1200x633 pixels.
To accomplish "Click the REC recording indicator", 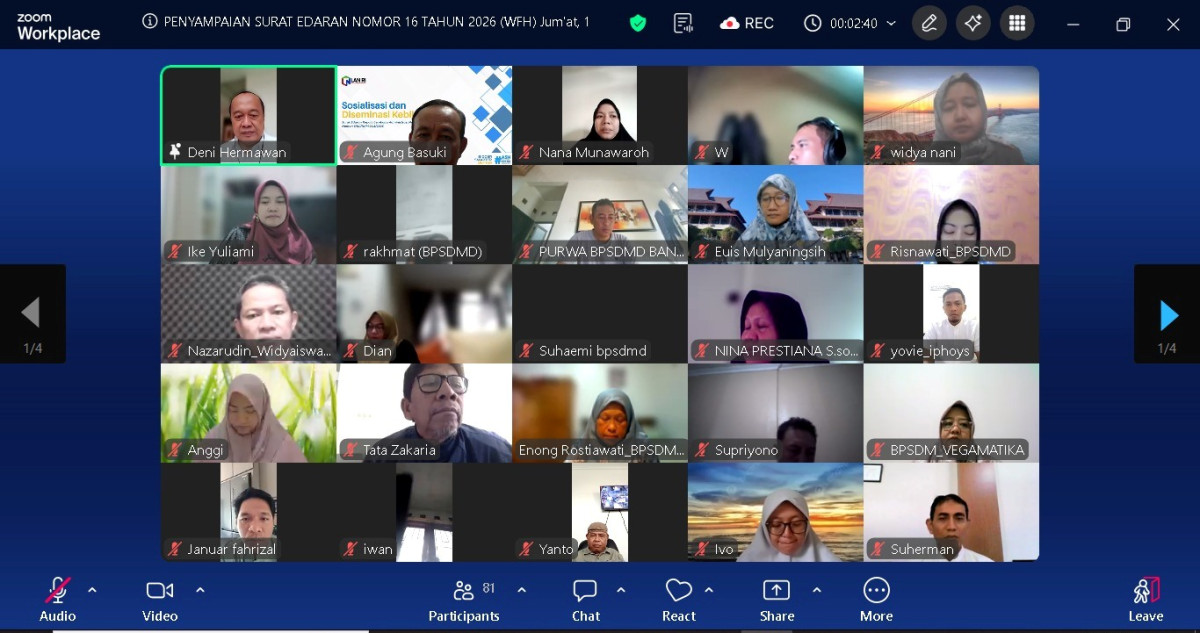I will [747, 23].
